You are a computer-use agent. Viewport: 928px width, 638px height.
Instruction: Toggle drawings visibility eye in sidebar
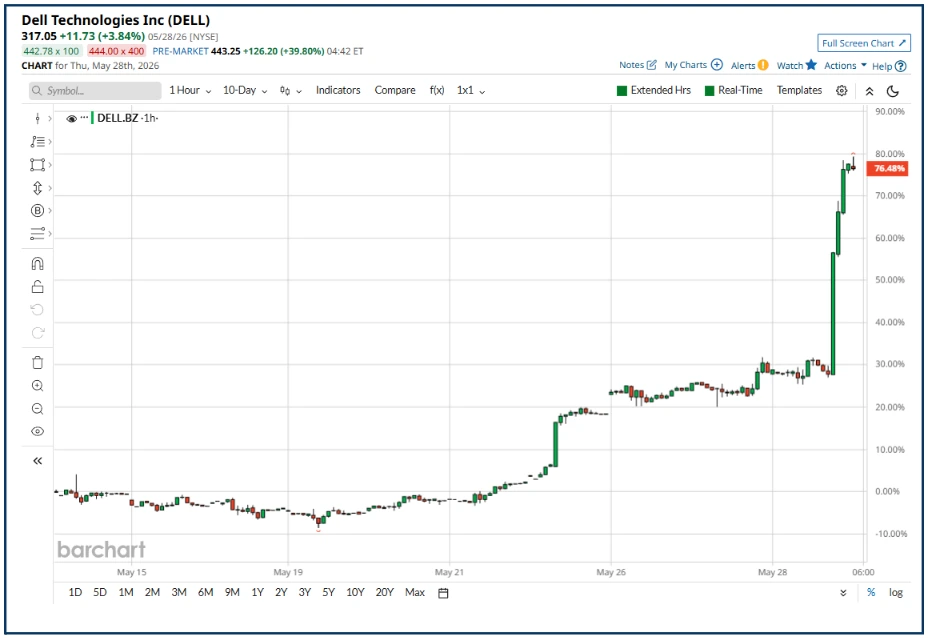37,431
